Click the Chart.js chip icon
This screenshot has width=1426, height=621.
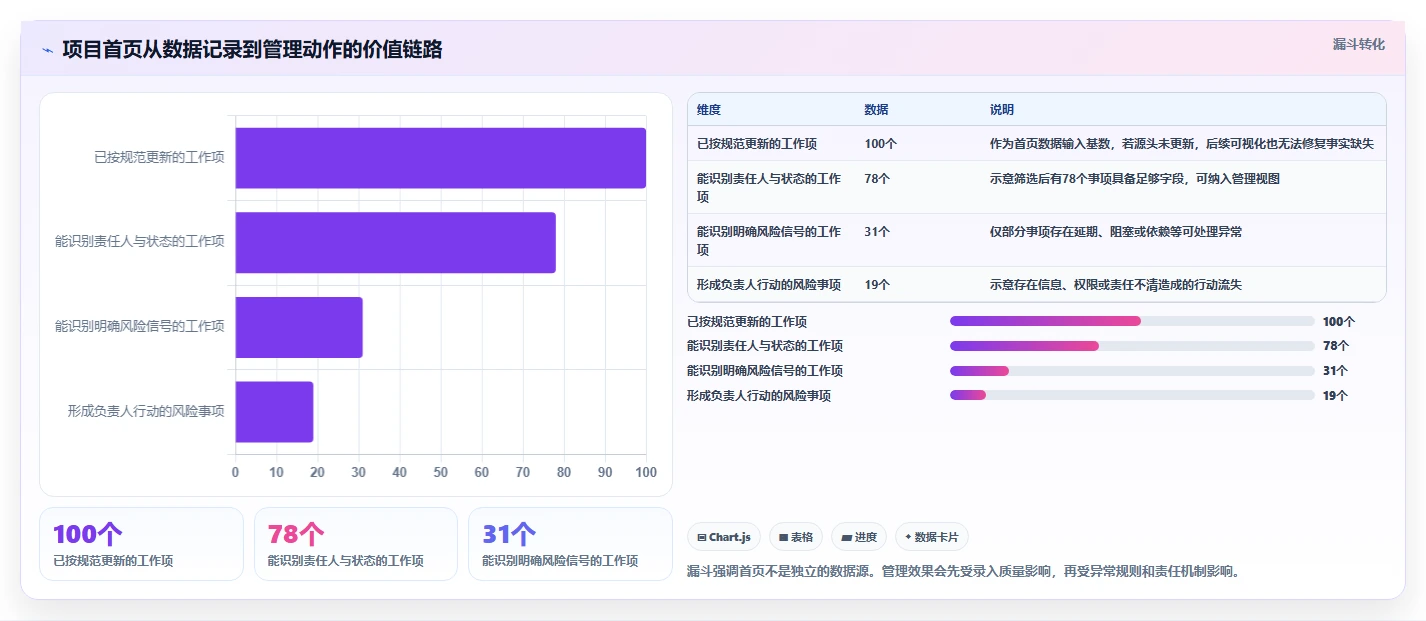[702, 538]
